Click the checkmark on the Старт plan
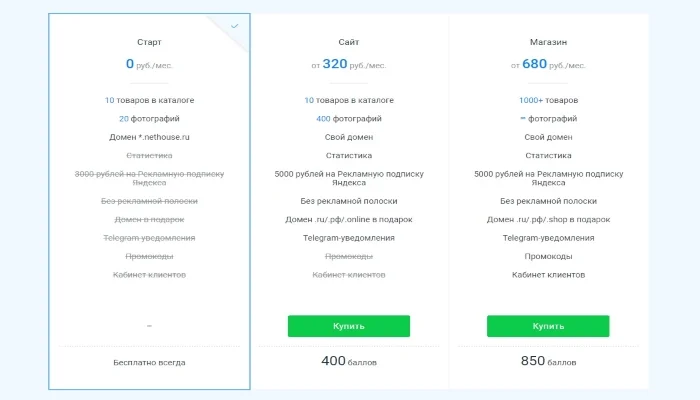Viewport: 700px width, 400px height. pos(234,26)
